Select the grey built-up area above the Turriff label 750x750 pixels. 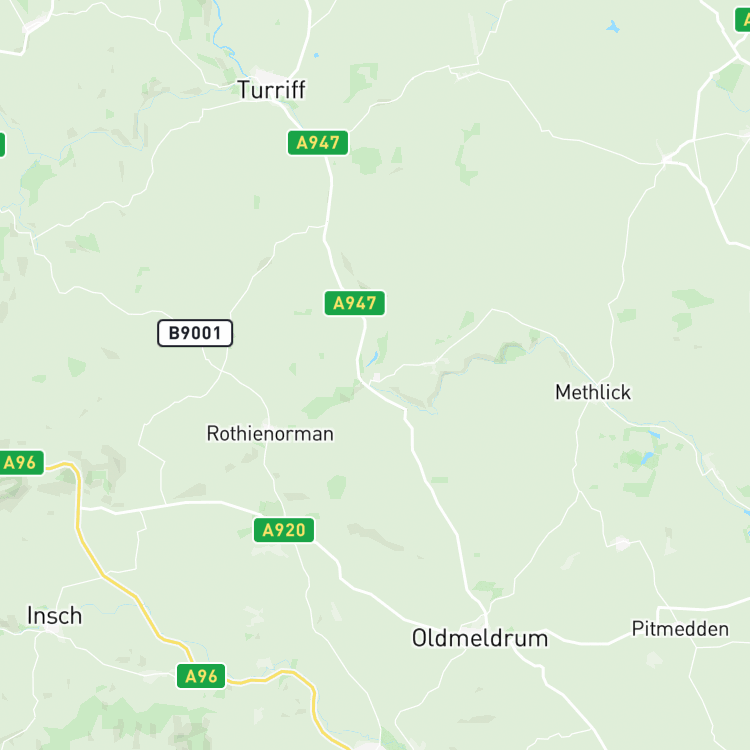point(269,75)
